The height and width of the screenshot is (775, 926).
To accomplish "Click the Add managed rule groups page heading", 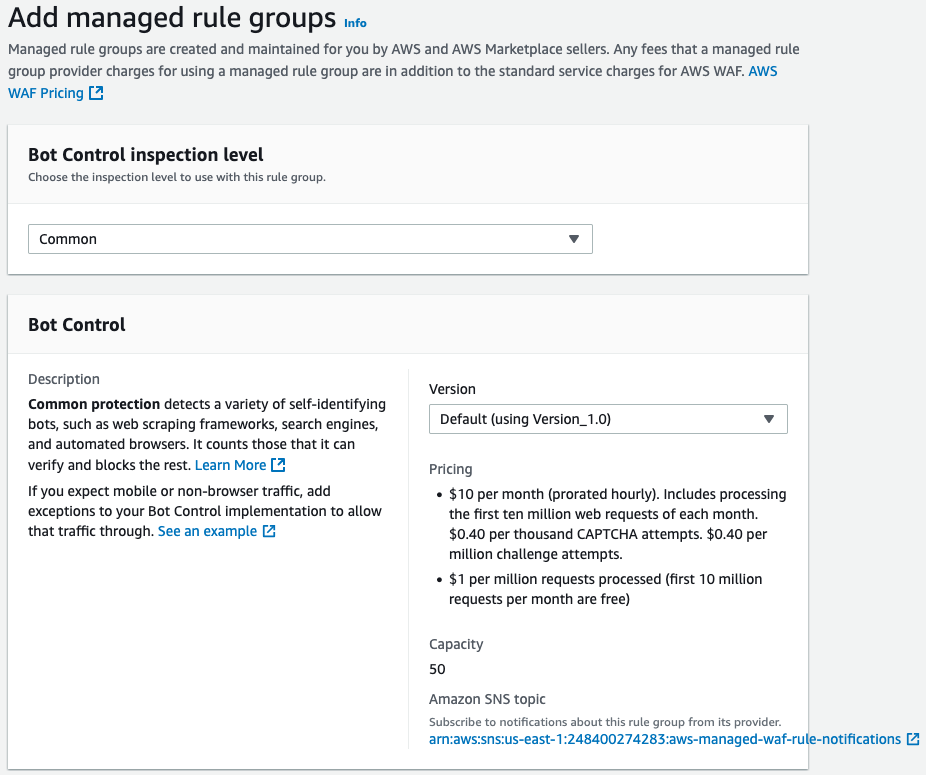I will point(172,18).
